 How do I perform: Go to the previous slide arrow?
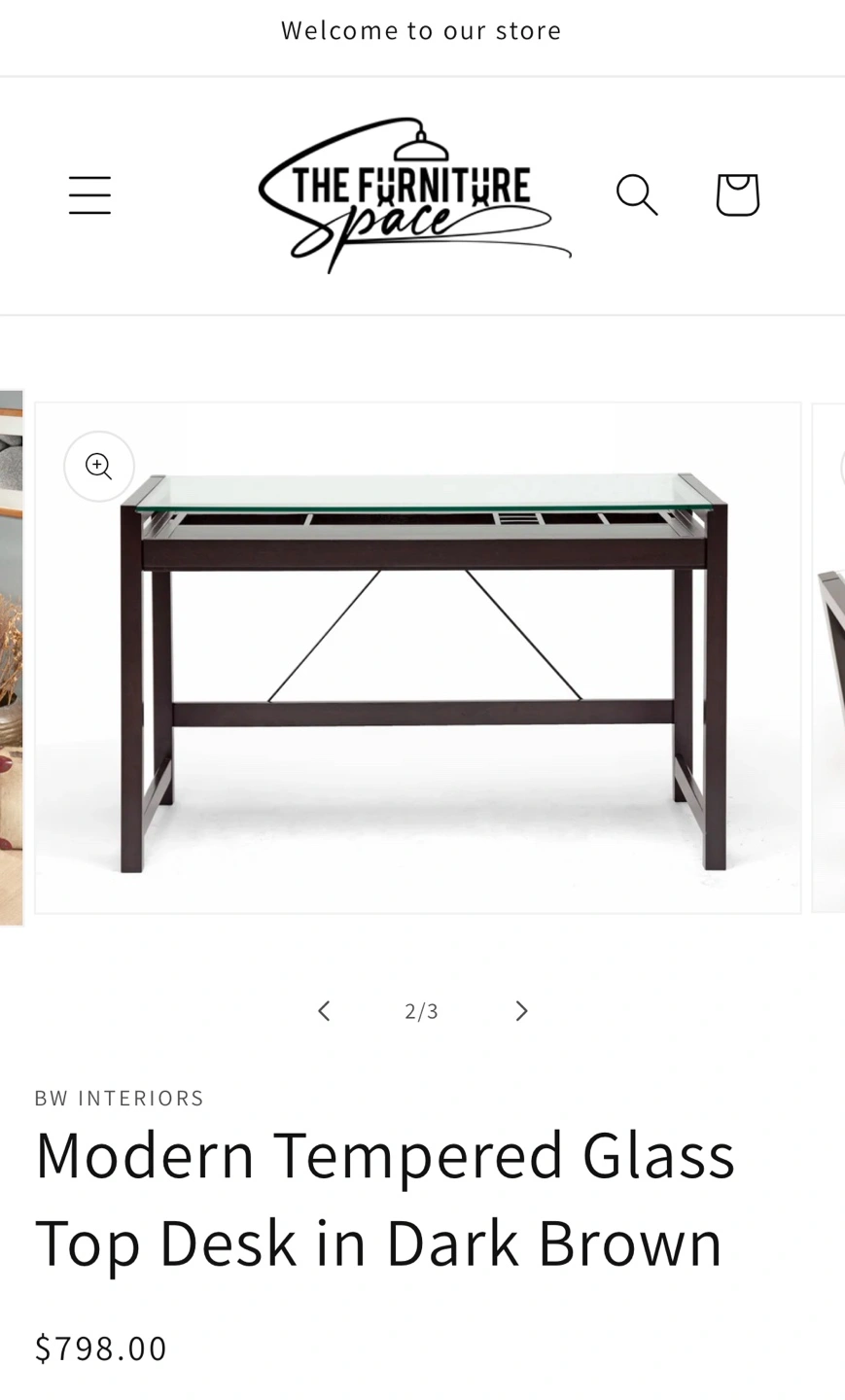[x=325, y=1011]
